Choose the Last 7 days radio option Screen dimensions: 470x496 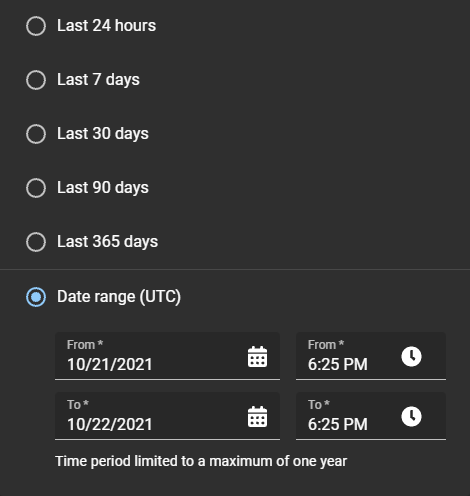coord(36,80)
